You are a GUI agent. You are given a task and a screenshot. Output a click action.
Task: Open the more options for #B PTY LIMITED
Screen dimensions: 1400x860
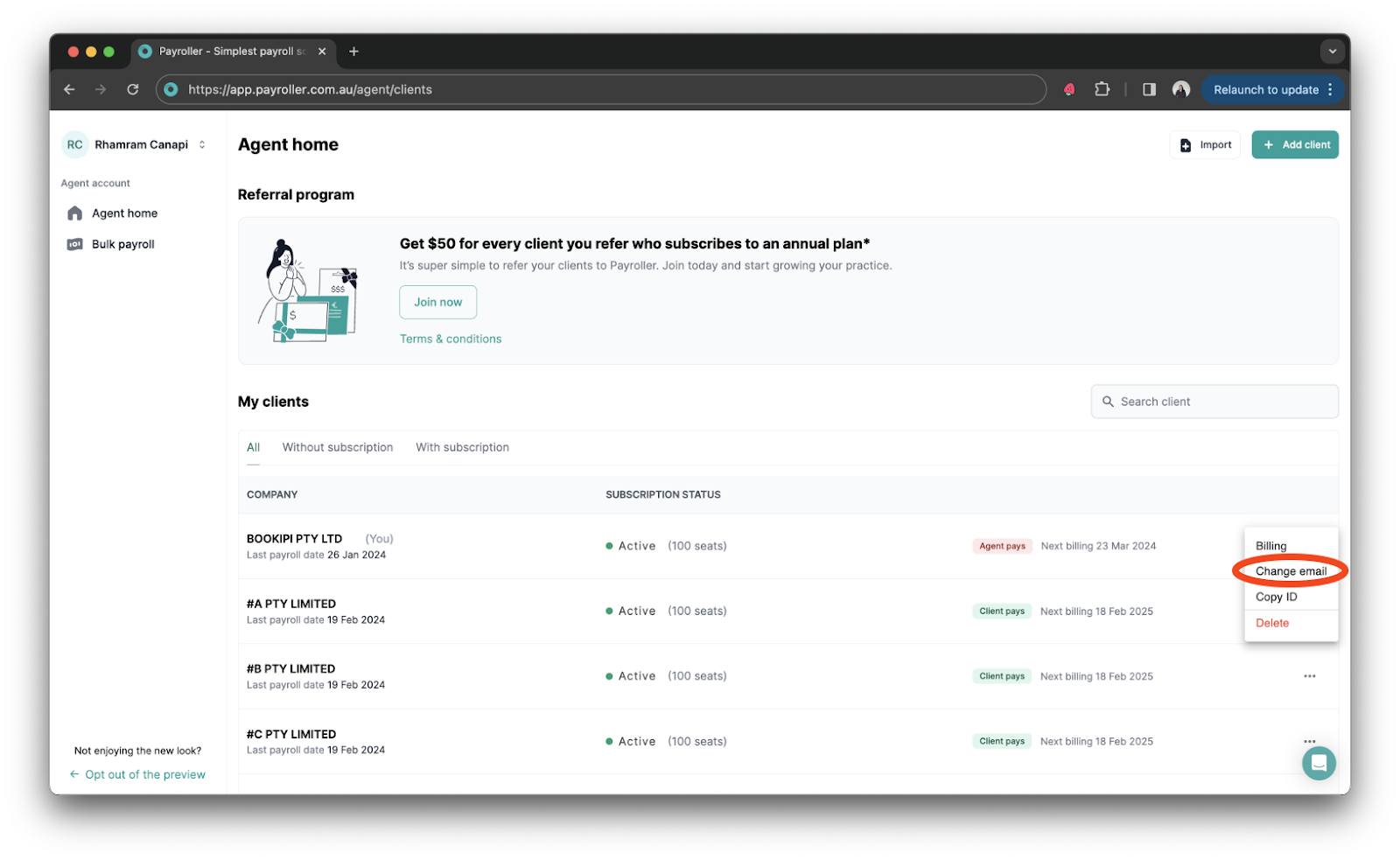tap(1309, 676)
